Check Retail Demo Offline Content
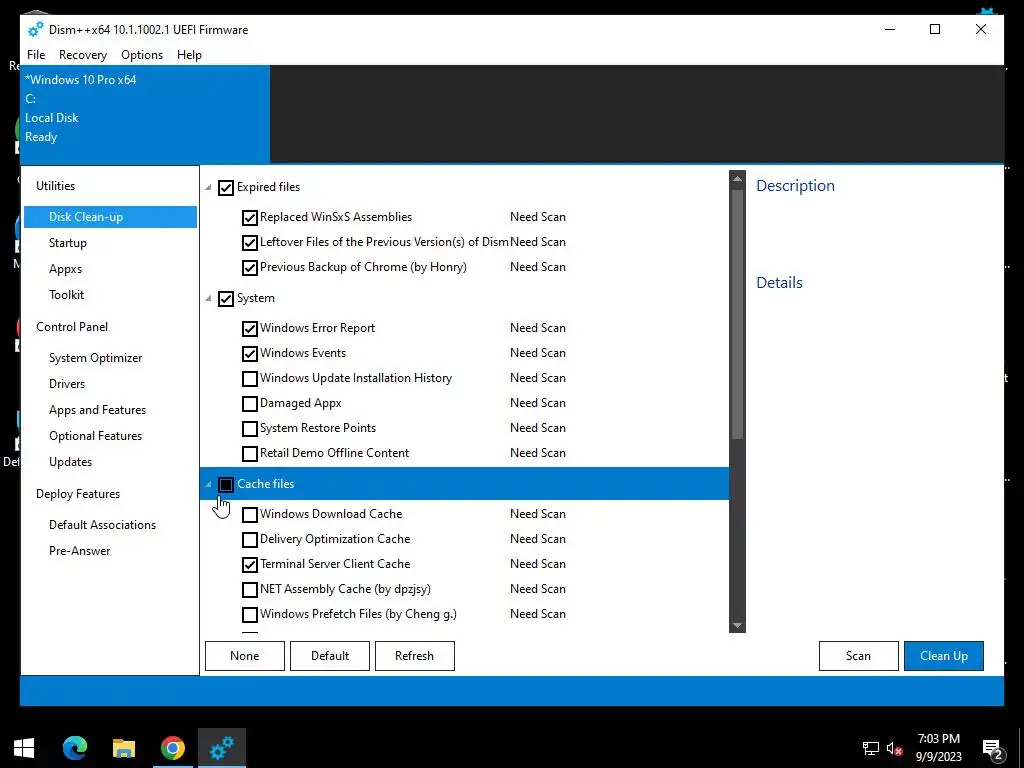Viewport: 1024px width, 768px height. [x=249, y=454]
